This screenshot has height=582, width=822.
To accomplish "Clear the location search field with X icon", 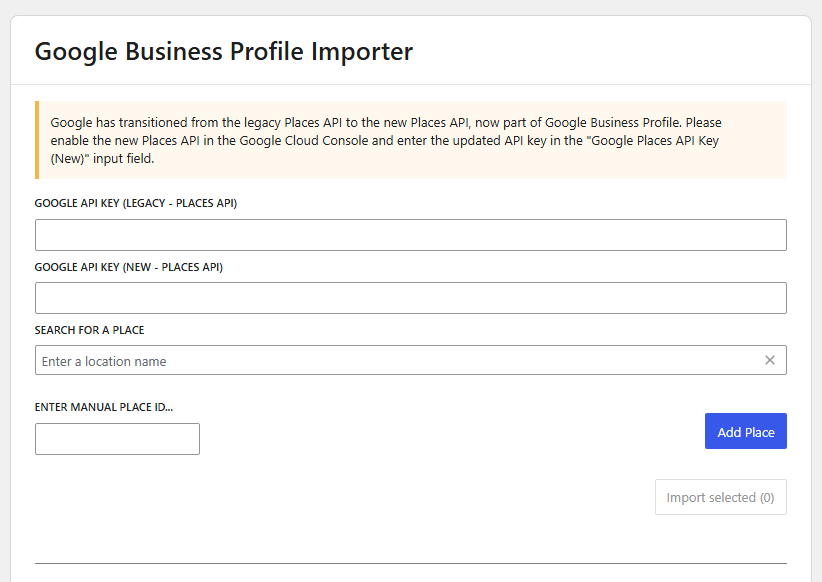I will coord(769,360).
